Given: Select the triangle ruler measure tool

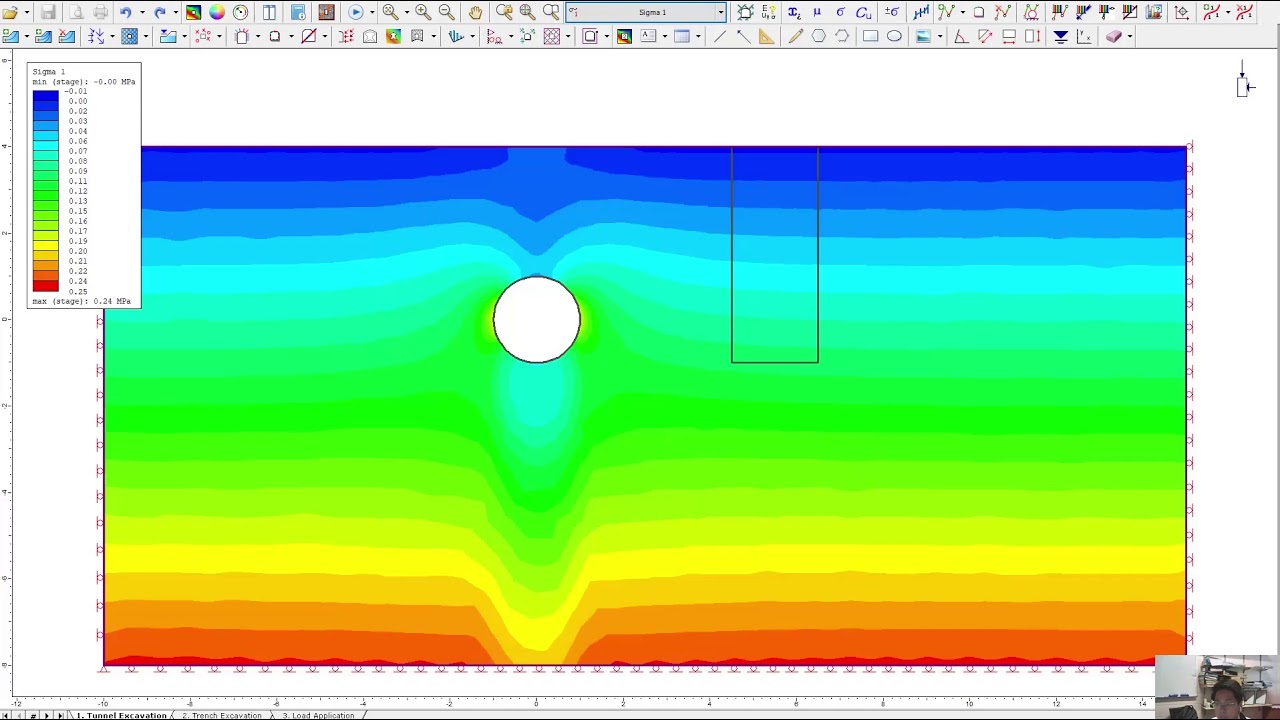Looking at the screenshot, I should pyautogui.click(x=767, y=36).
